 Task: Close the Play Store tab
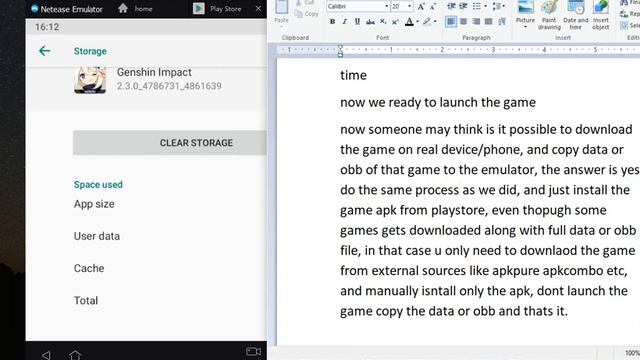pyautogui.click(x=258, y=8)
